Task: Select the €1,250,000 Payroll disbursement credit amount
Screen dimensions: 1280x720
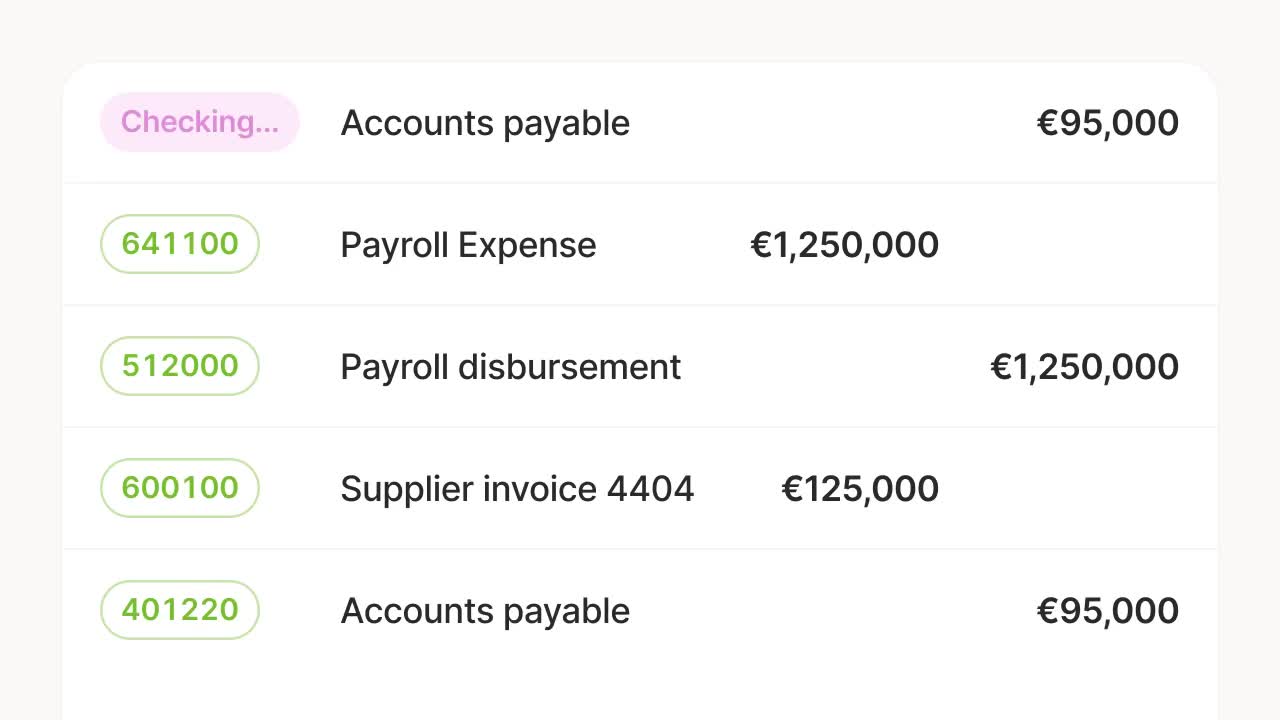Action: point(1085,367)
